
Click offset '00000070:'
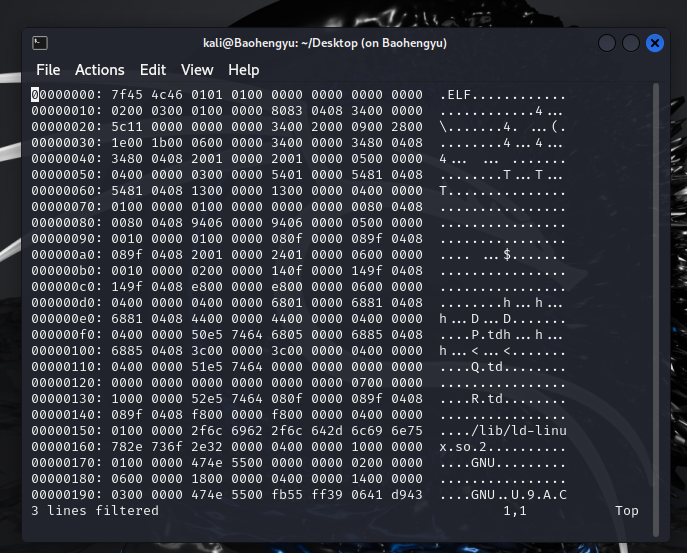(x=67, y=206)
